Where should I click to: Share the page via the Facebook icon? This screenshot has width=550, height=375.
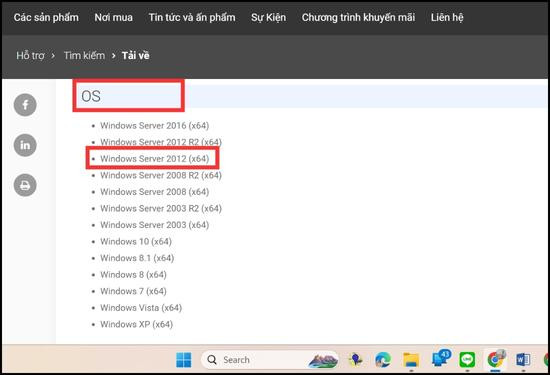(x=25, y=105)
